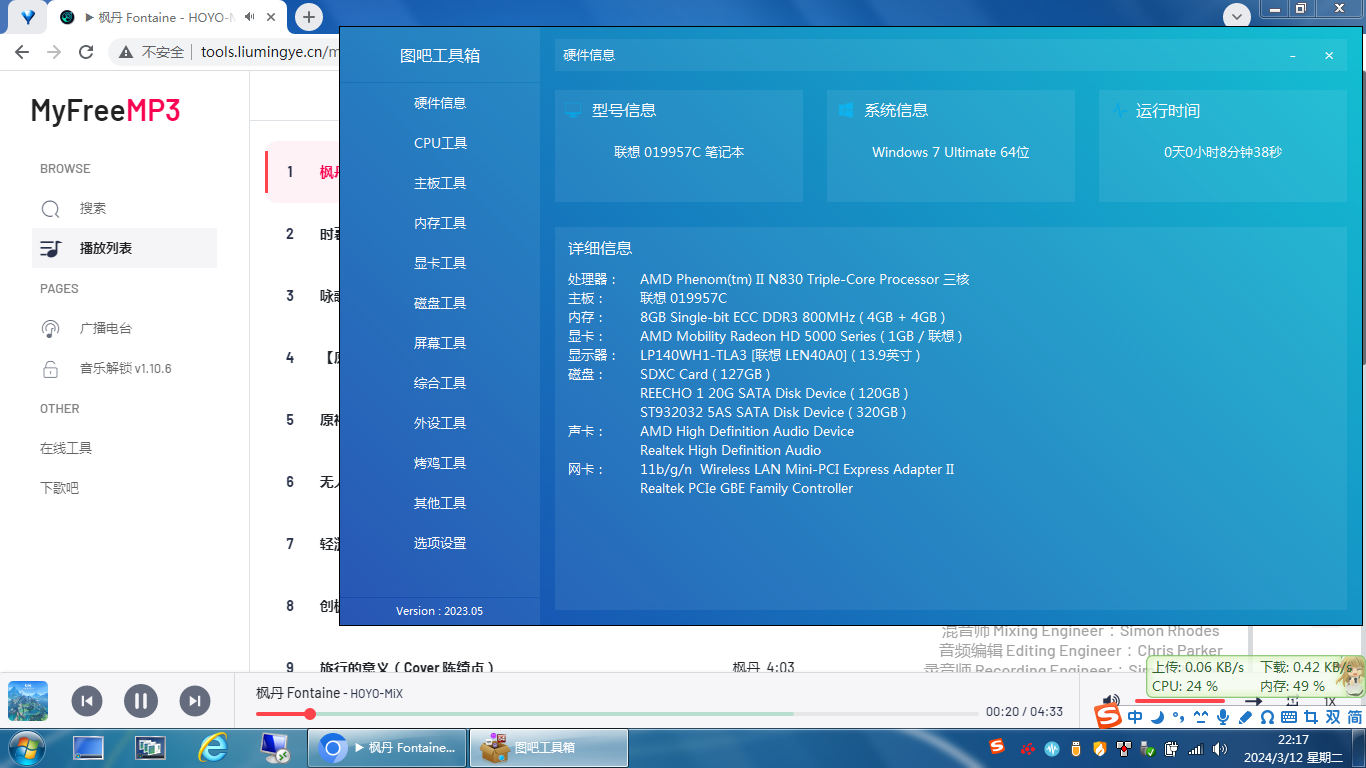1366x768 pixels.
Task: Toggle the moon half-width mode icon
Action: (x=1157, y=717)
